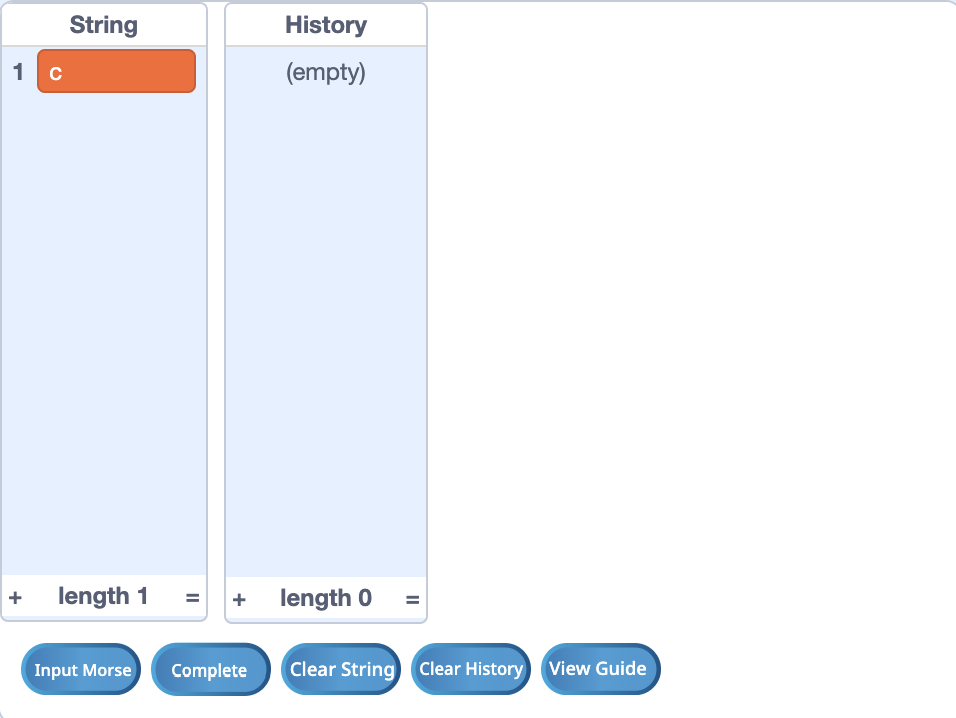
Task: Select row number 1 in String list
Action: [x=18, y=72]
